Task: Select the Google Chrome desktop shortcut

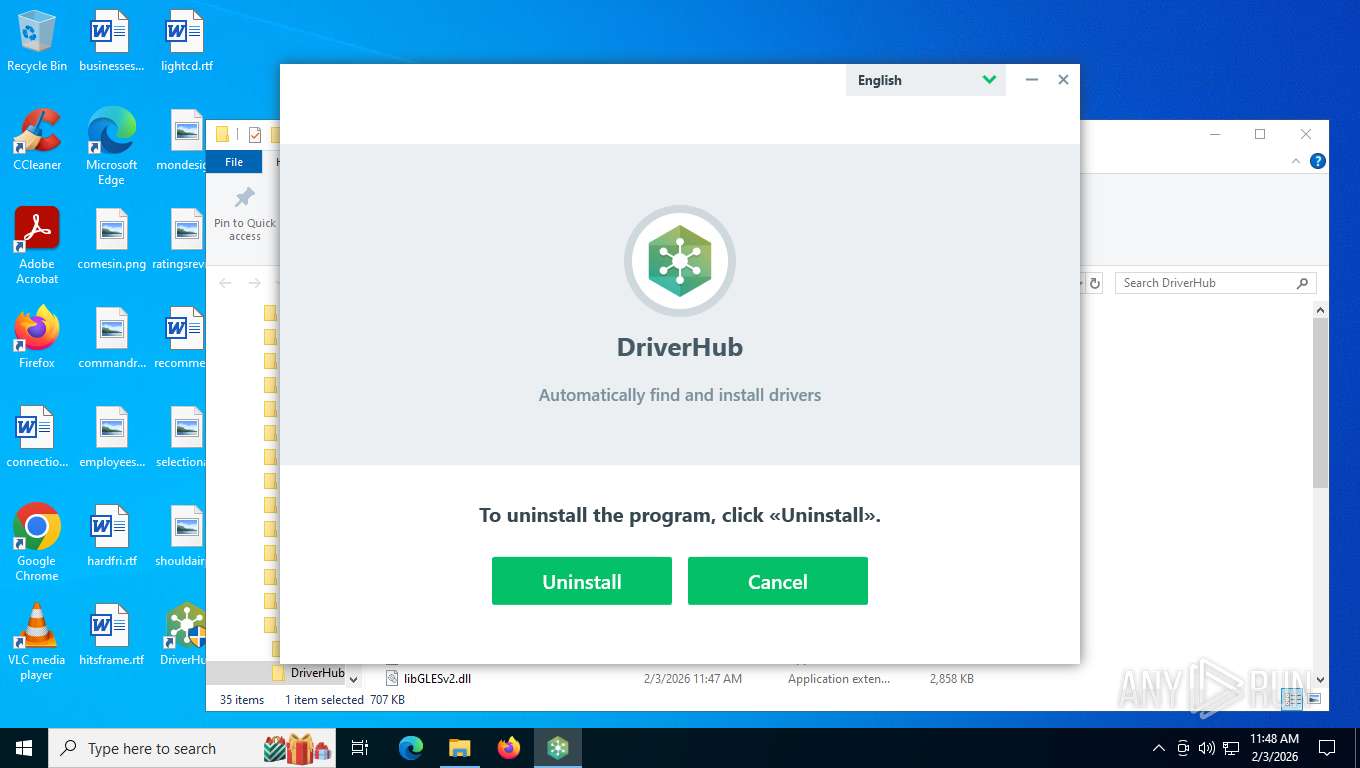Action: point(37,542)
